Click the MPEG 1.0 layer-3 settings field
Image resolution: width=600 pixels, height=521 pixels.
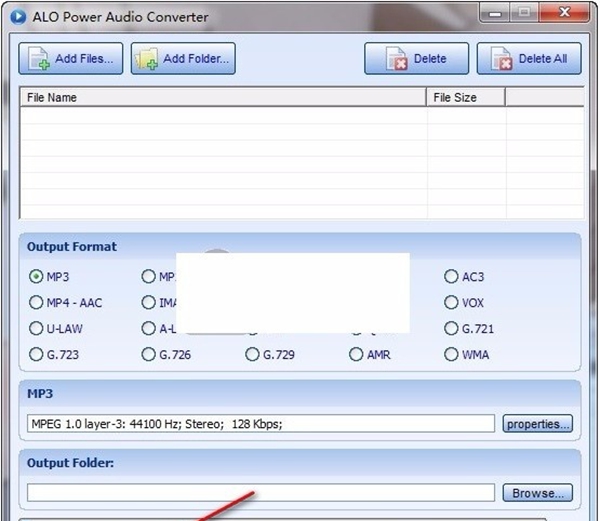coord(261,424)
